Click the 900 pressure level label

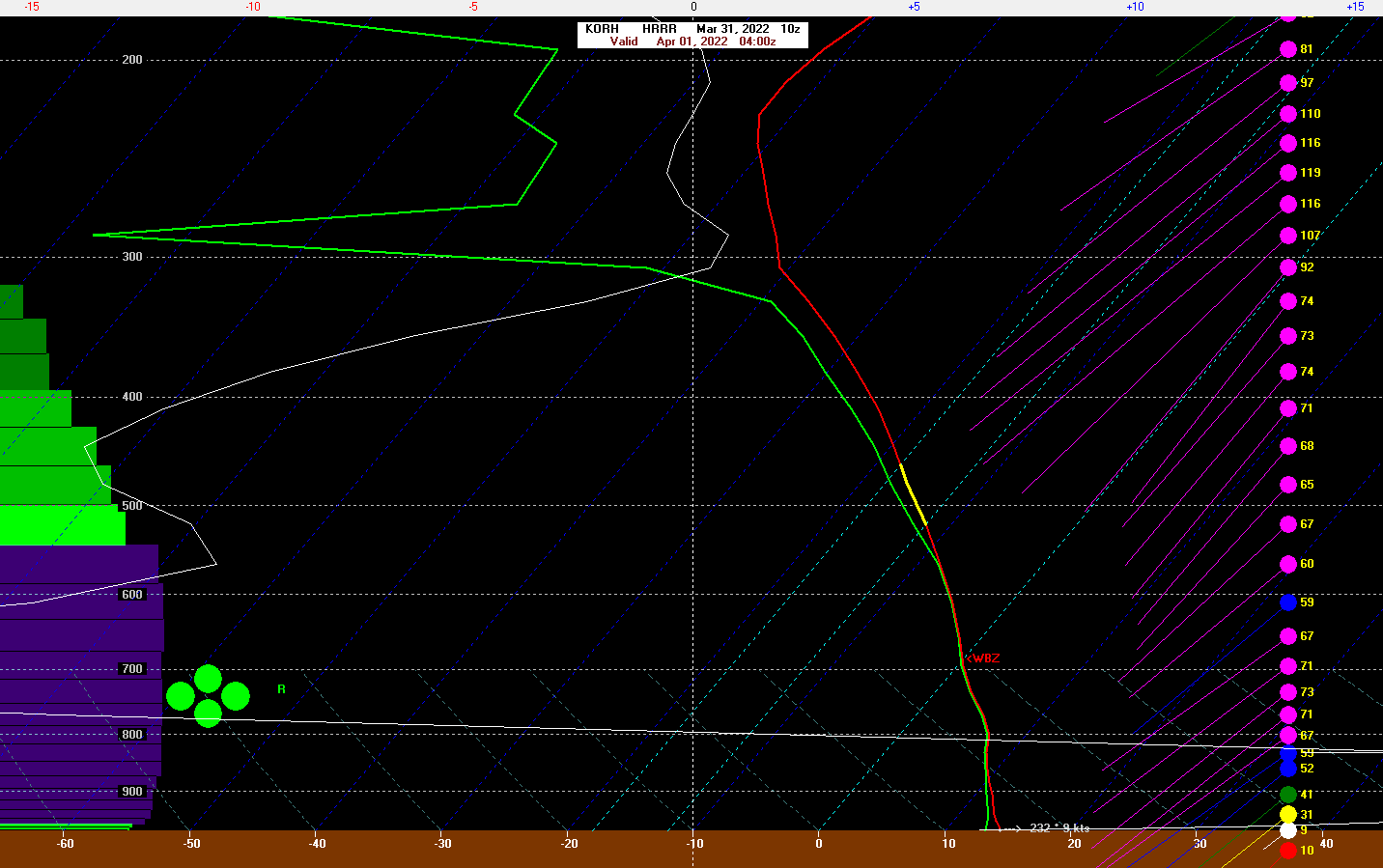coord(132,792)
